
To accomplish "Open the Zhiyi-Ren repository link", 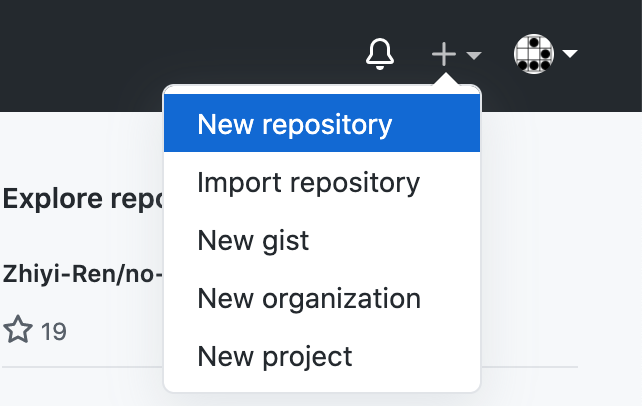I will (x=83, y=274).
